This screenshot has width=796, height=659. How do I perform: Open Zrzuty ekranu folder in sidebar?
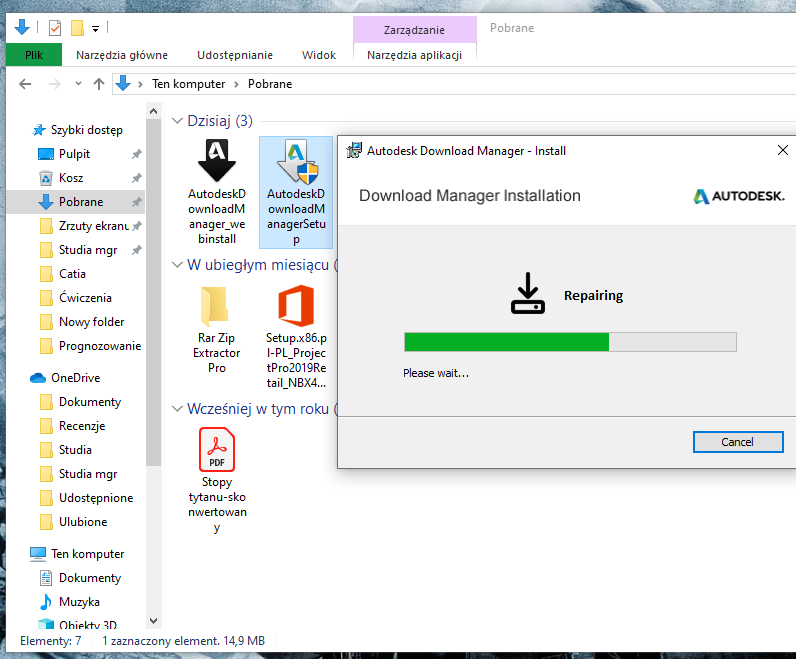(93, 226)
